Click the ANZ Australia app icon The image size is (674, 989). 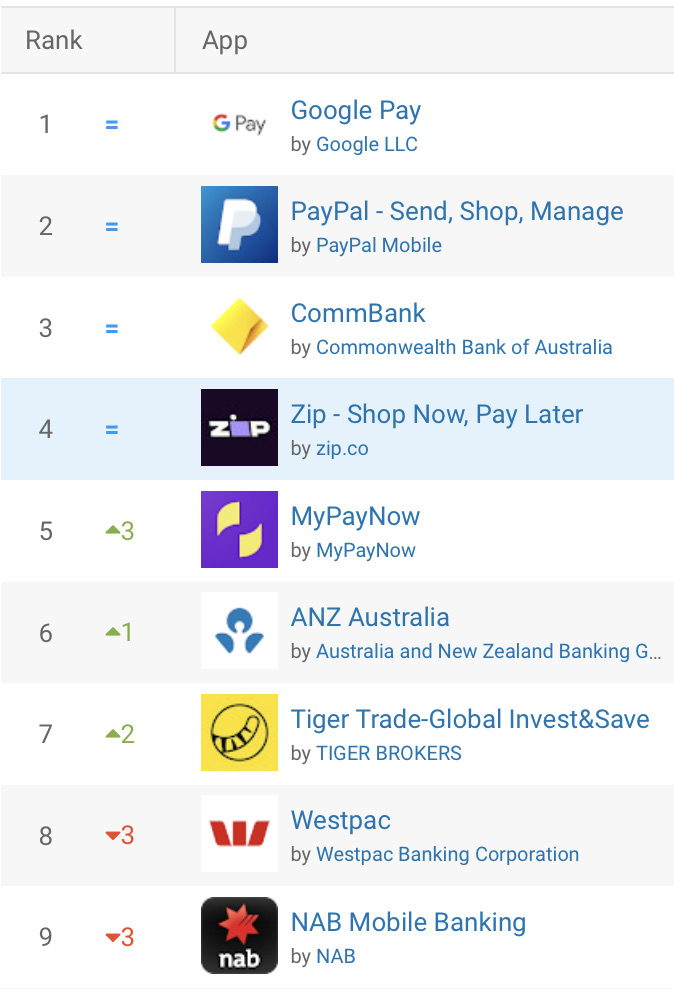pos(239,631)
